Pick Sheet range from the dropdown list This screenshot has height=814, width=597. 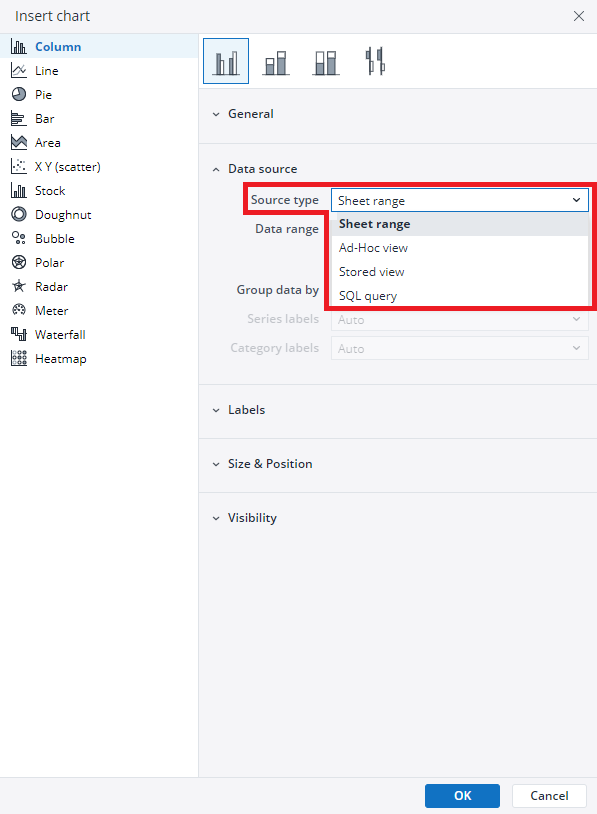[460, 224]
